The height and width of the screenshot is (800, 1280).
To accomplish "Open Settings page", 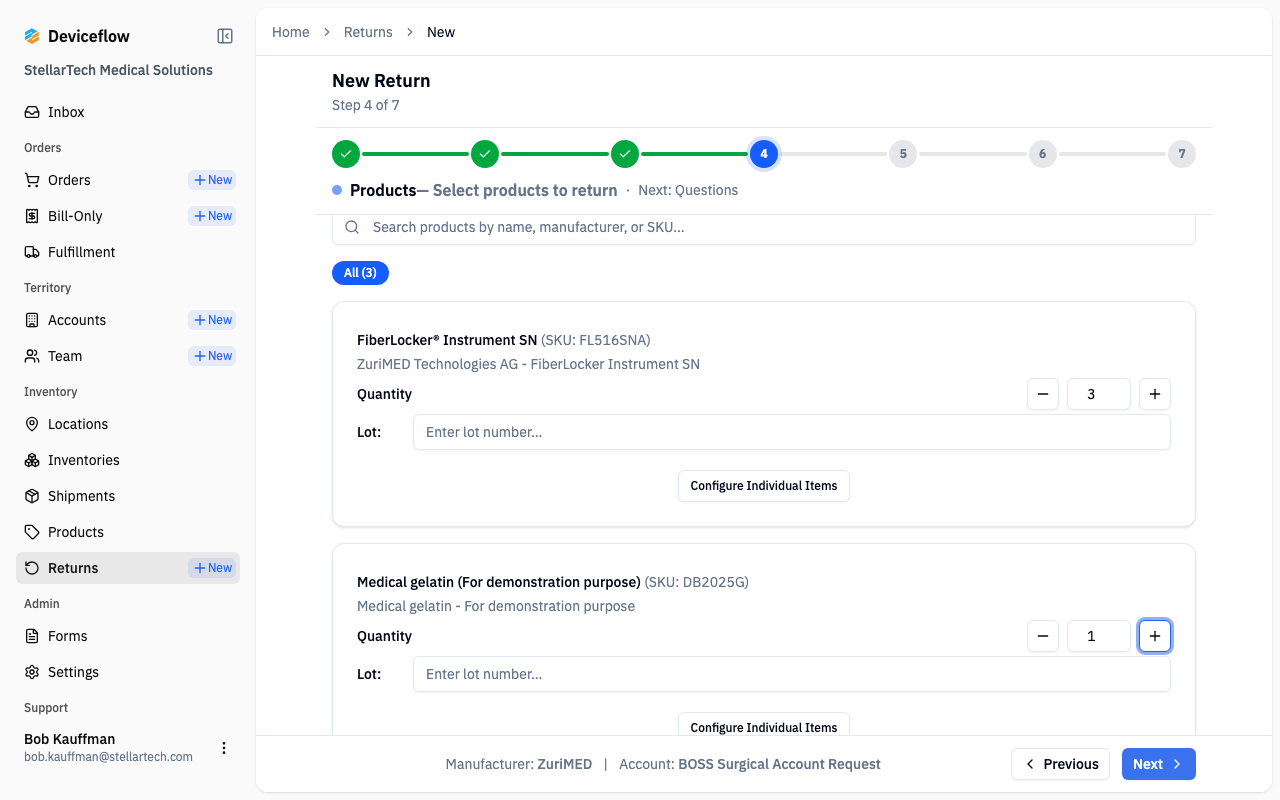I will (x=128, y=672).
